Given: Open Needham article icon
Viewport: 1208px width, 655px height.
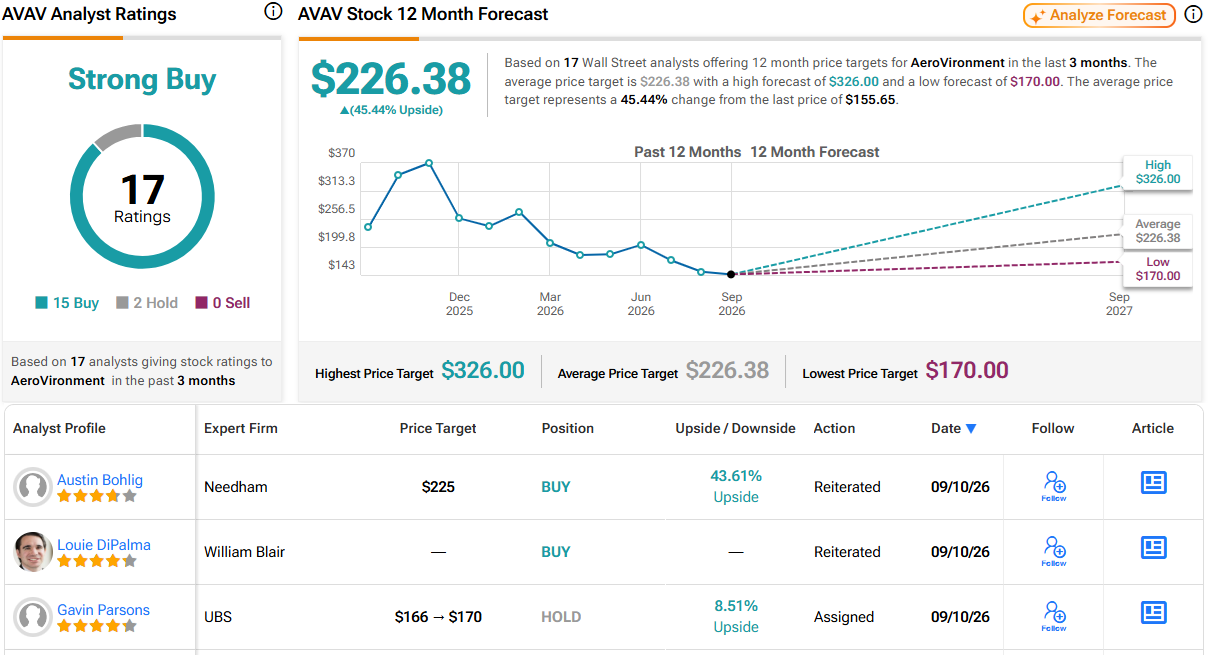Looking at the screenshot, I should 1154,483.
